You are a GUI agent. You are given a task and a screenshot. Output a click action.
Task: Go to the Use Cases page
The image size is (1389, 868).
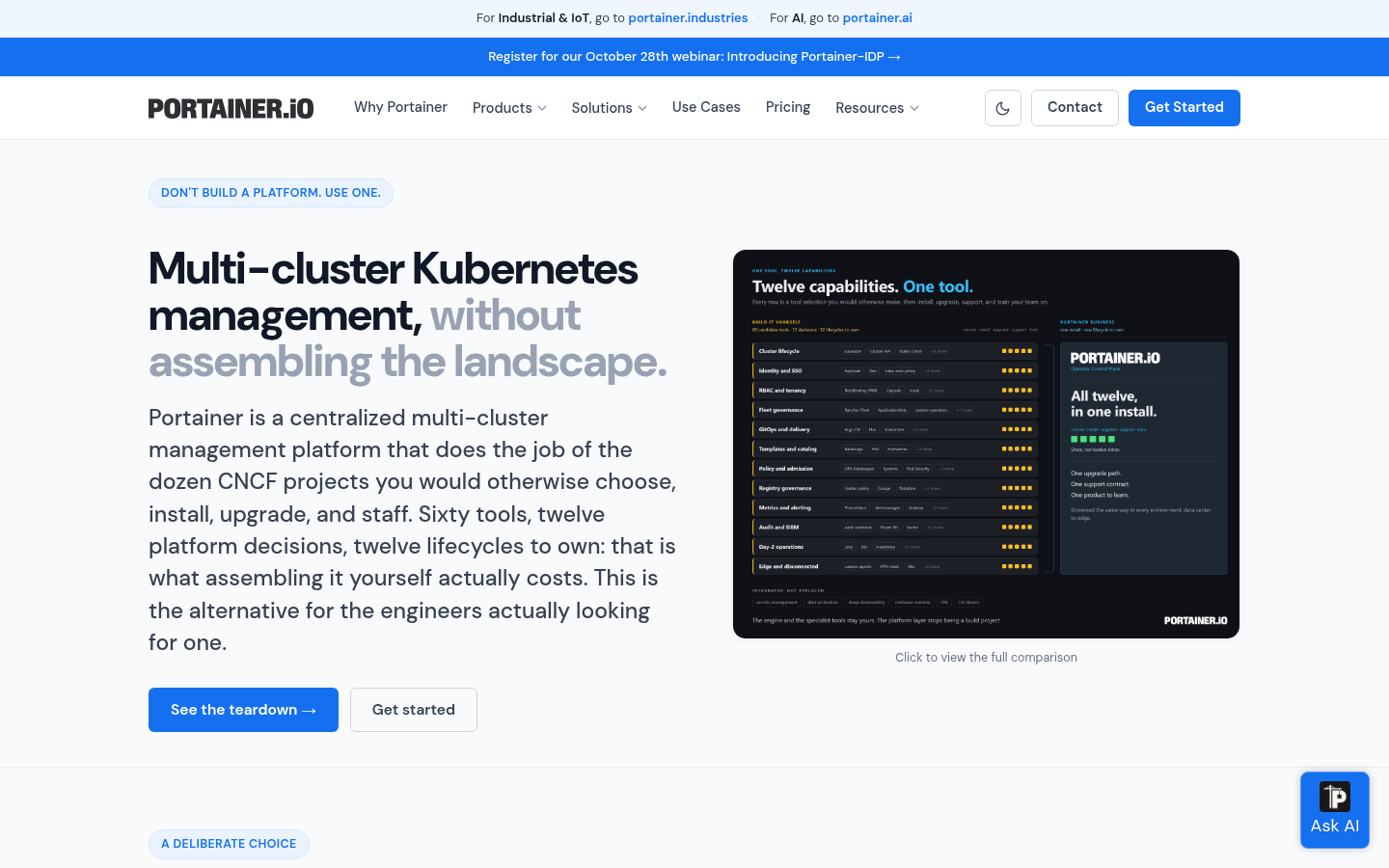(706, 107)
